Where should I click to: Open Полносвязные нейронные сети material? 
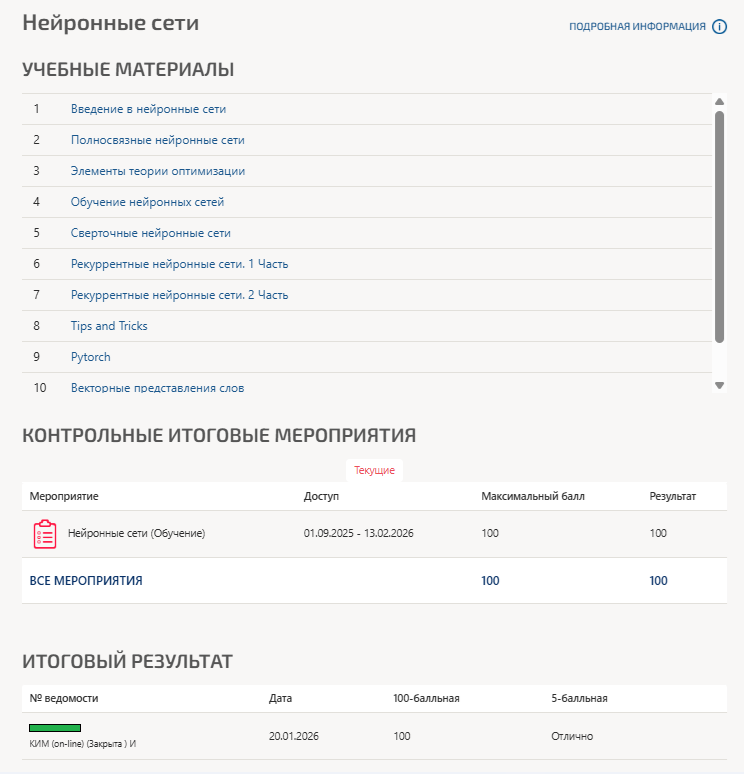click(x=157, y=140)
